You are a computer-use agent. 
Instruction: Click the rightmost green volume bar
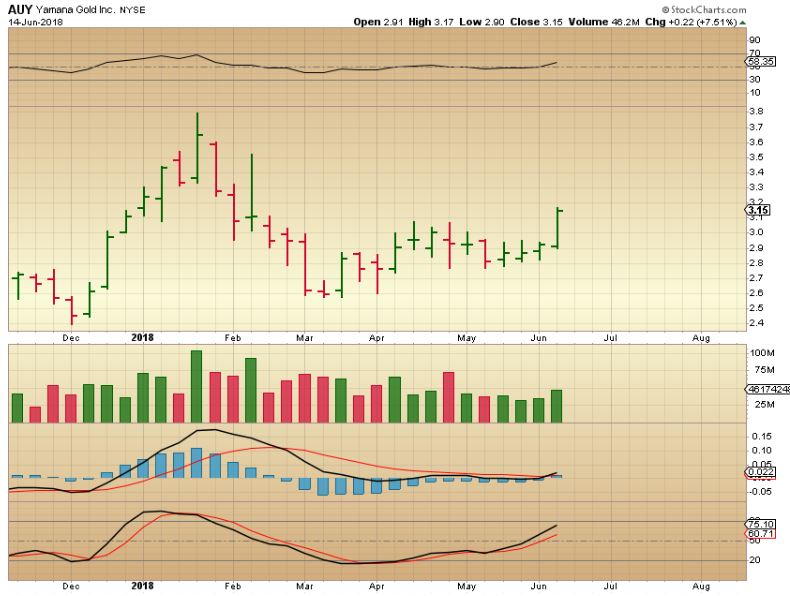[x=556, y=406]
